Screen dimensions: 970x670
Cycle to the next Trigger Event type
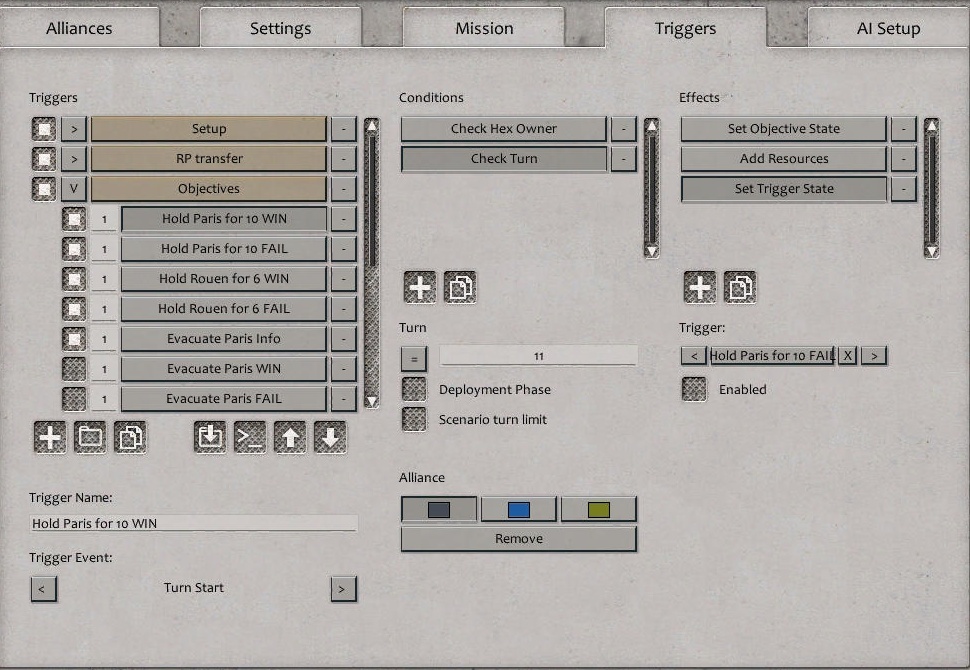coord(343,589)
